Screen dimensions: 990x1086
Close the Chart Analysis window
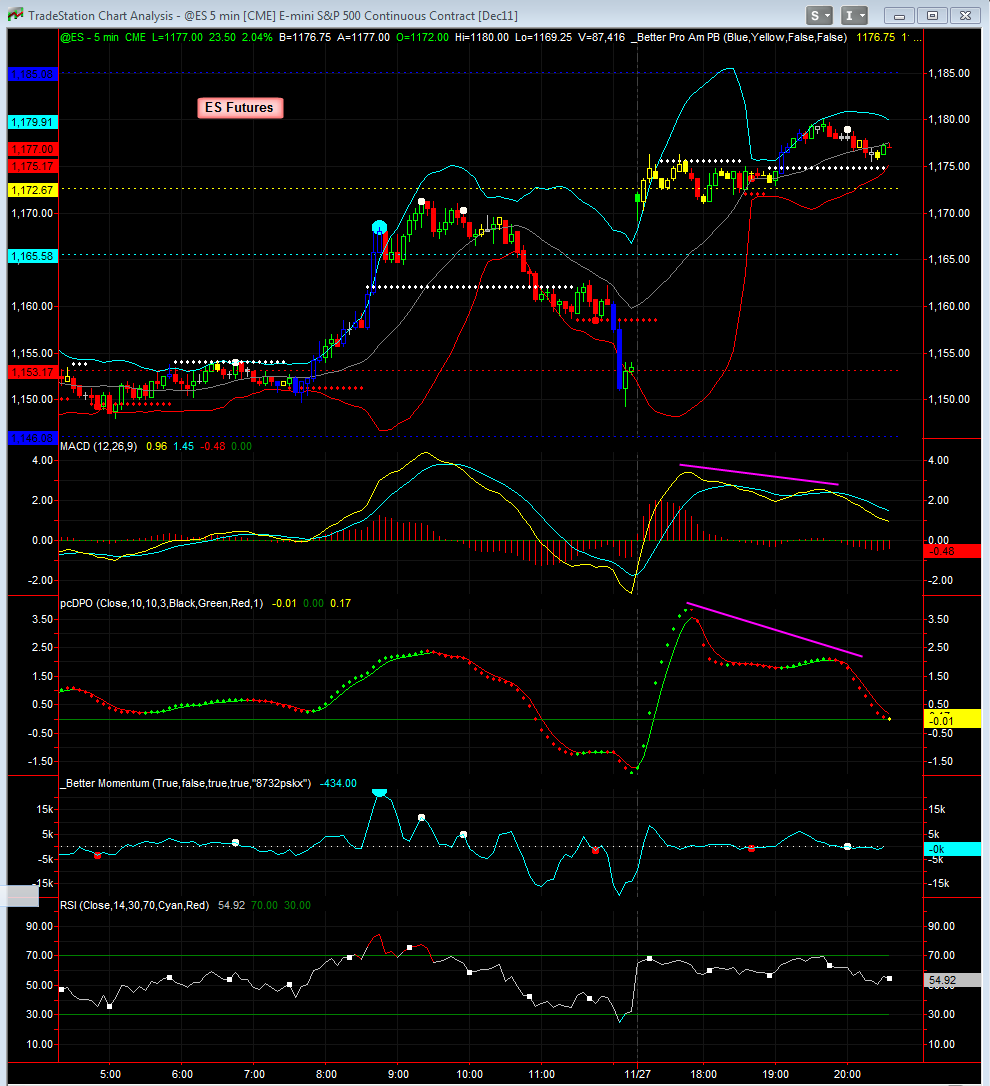[x=965, y=15]
